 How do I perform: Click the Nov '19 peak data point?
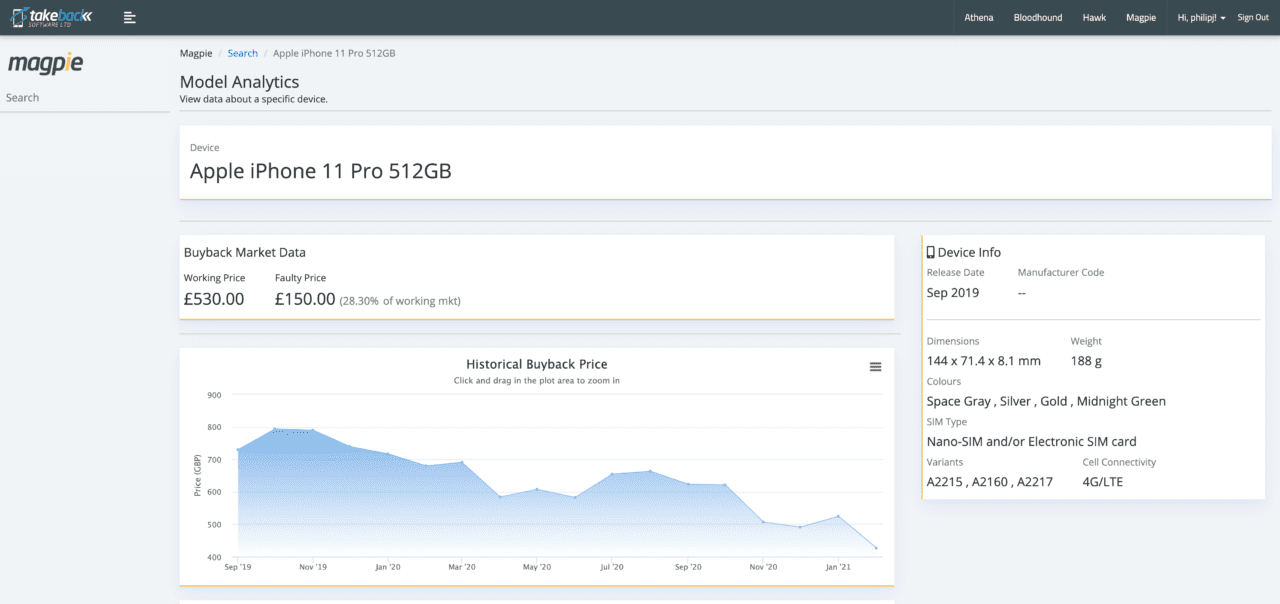pyautogui.click(x=313, y=431)
